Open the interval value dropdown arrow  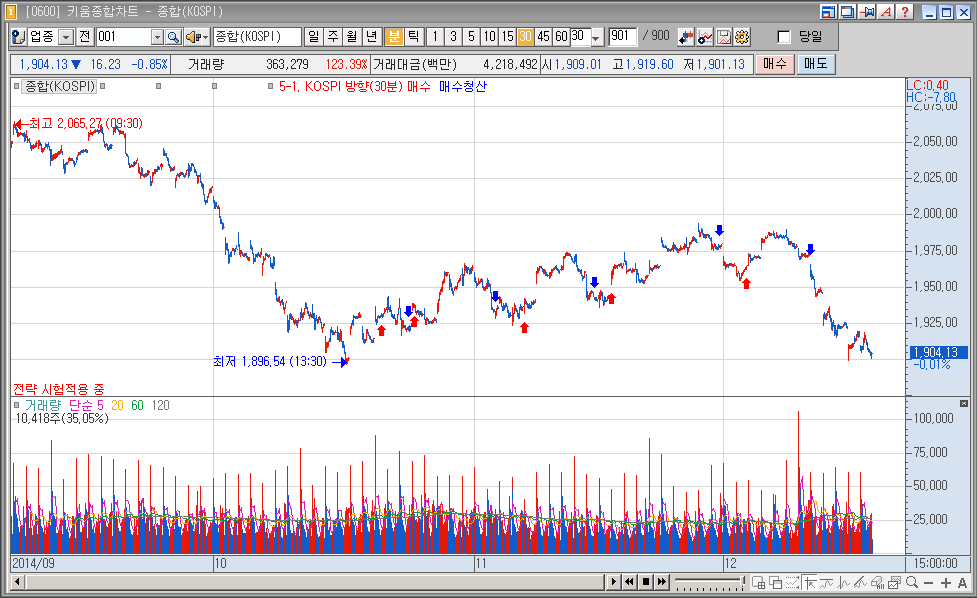tap(596, 38)
